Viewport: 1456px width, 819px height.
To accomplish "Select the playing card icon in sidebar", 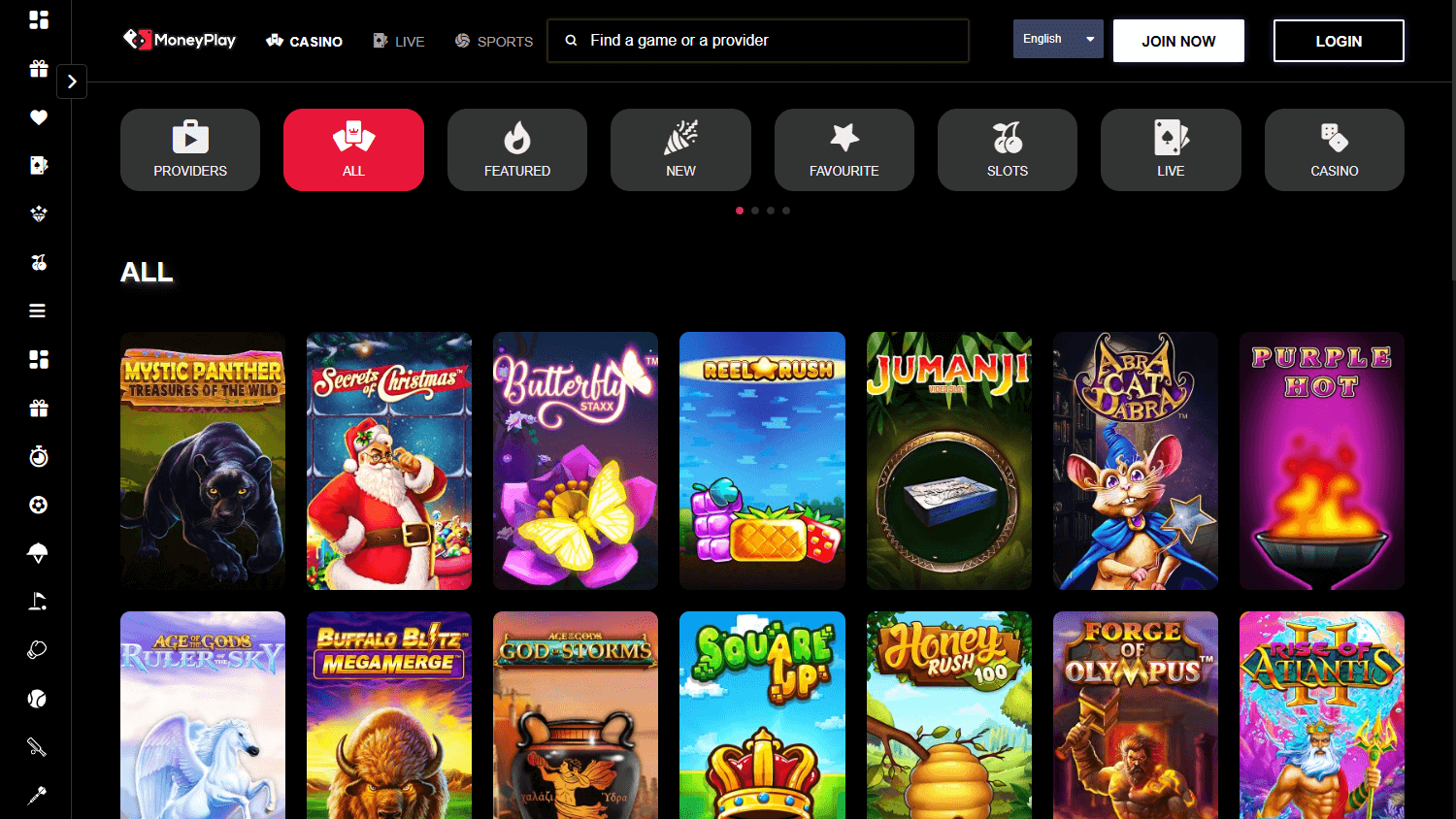I will pyautogui.click(x=38, y=165).
